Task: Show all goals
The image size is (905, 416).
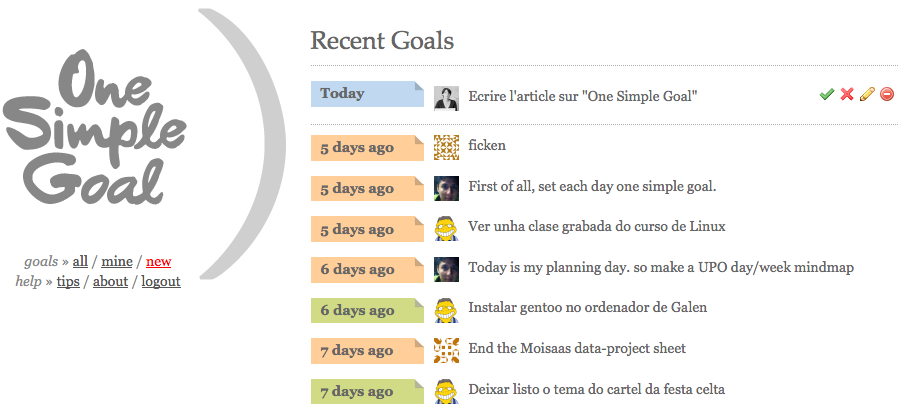Action: pos(80,261)
